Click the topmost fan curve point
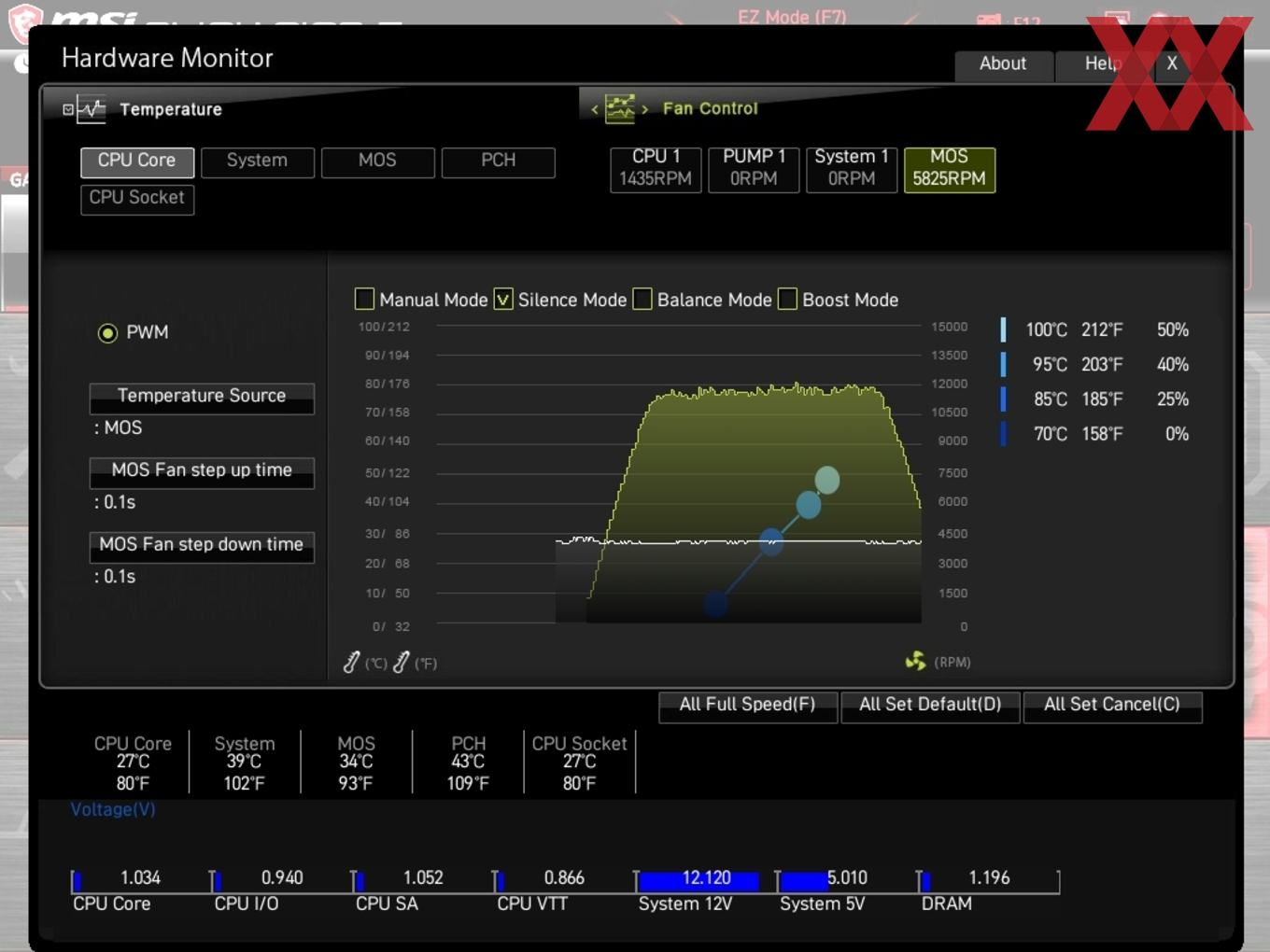This screenshot has height=952, width=1270. pyautogui.click(x=826, y=480)
